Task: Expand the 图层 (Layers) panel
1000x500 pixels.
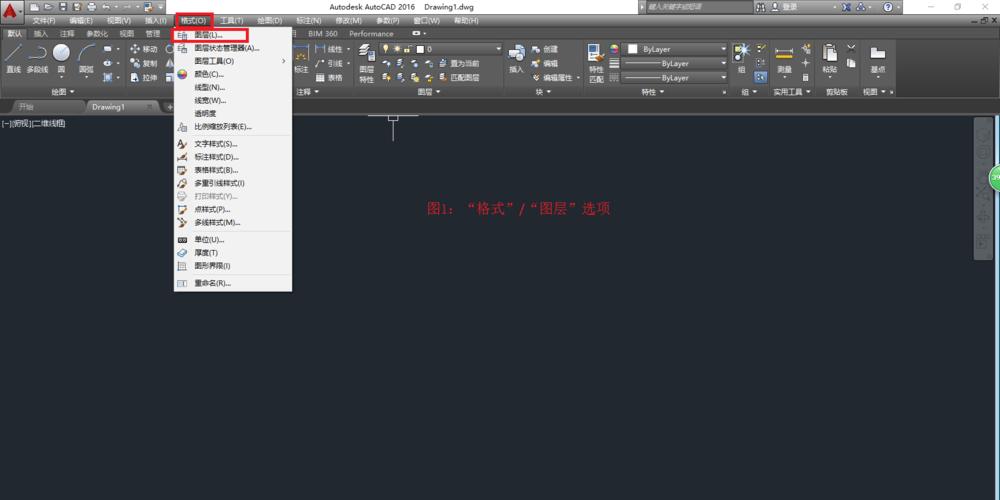Action: (x=429, y=92)
